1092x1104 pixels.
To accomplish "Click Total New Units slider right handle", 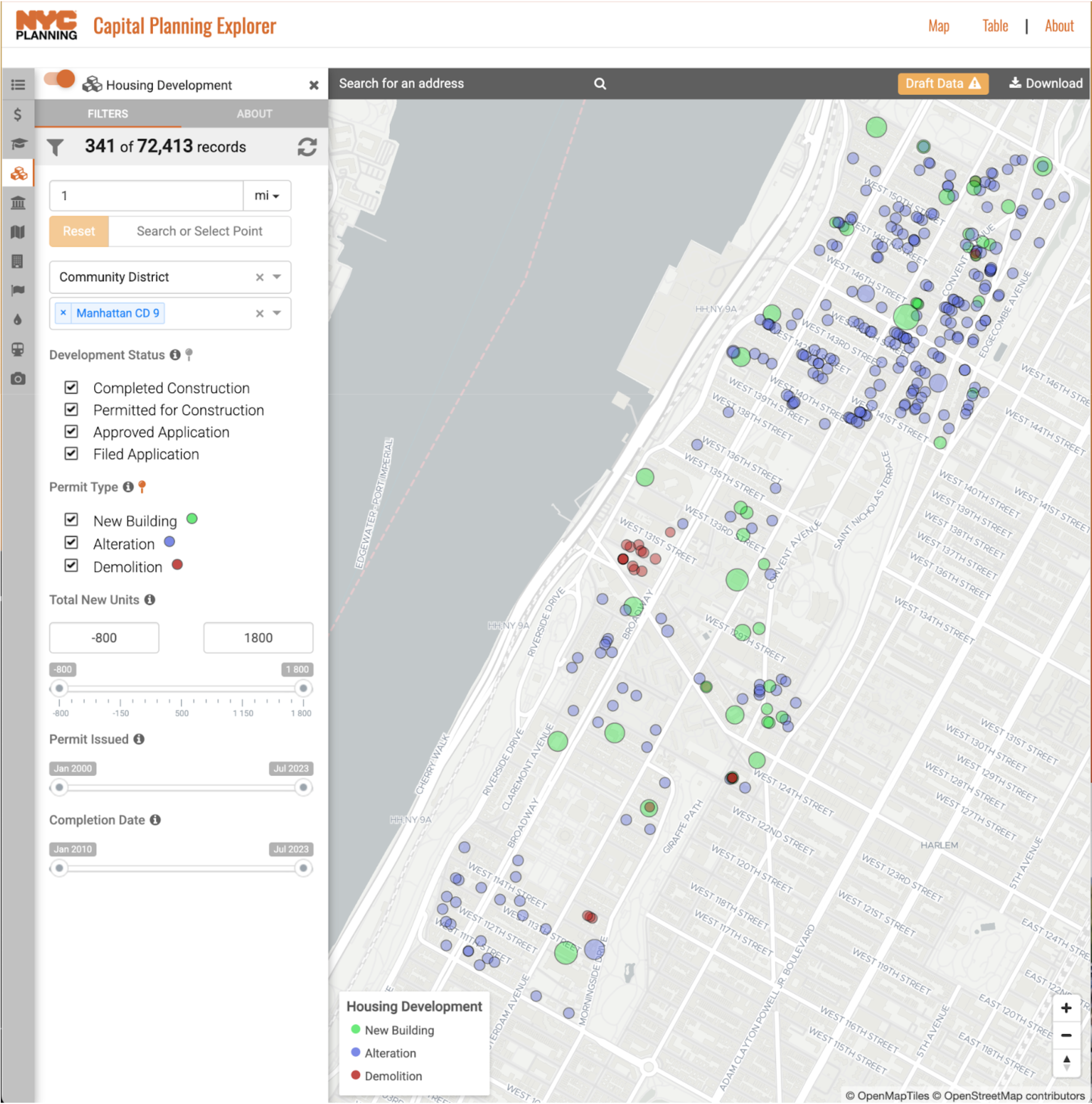I will [303, 688].
